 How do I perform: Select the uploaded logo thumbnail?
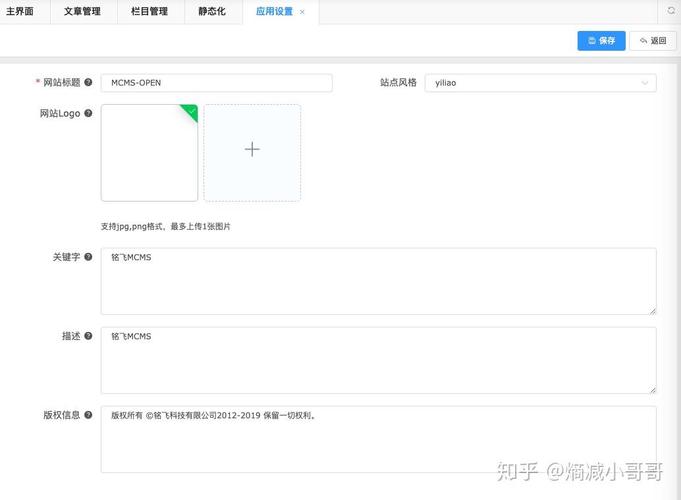click(x=149, y=152)
